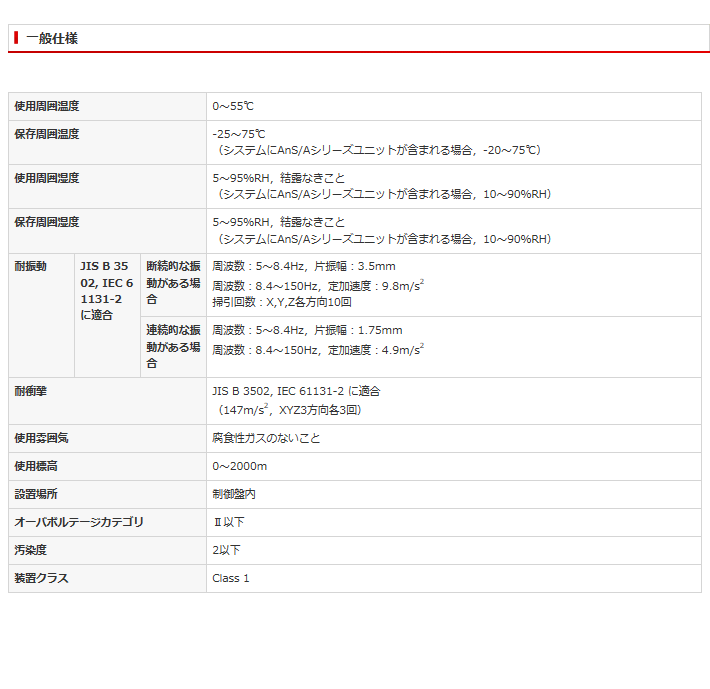
Task: Click the 制御盤内 value
Action: (x=234, y=494)
